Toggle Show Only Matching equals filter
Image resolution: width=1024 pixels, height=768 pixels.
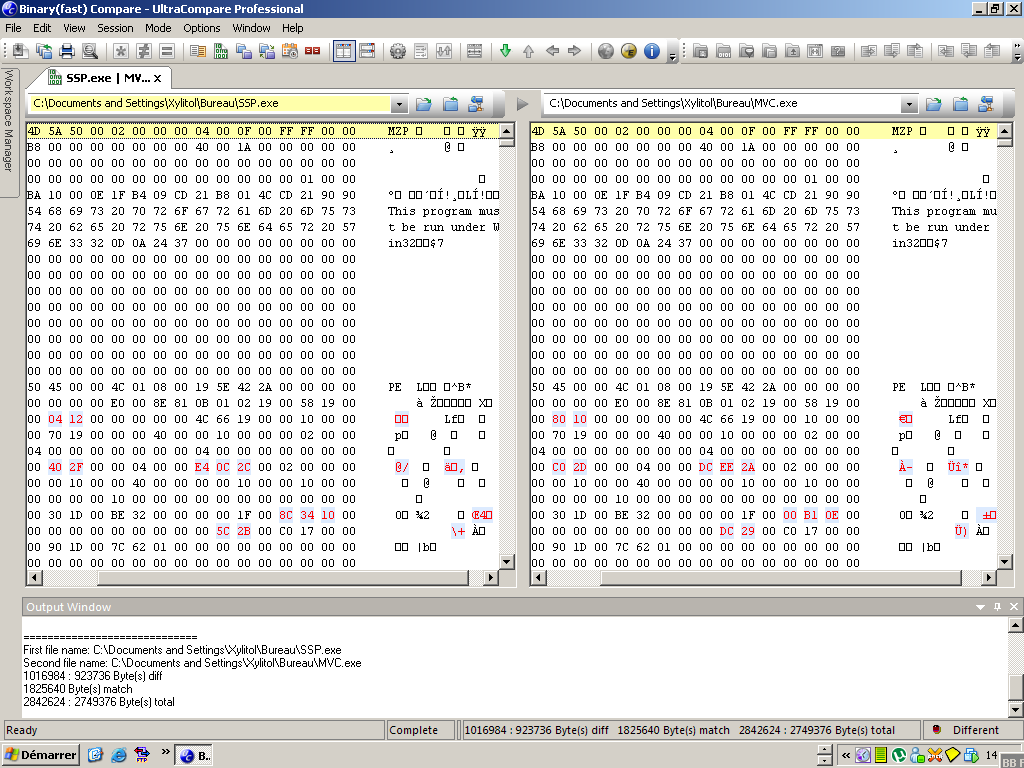tap(167, 51)
